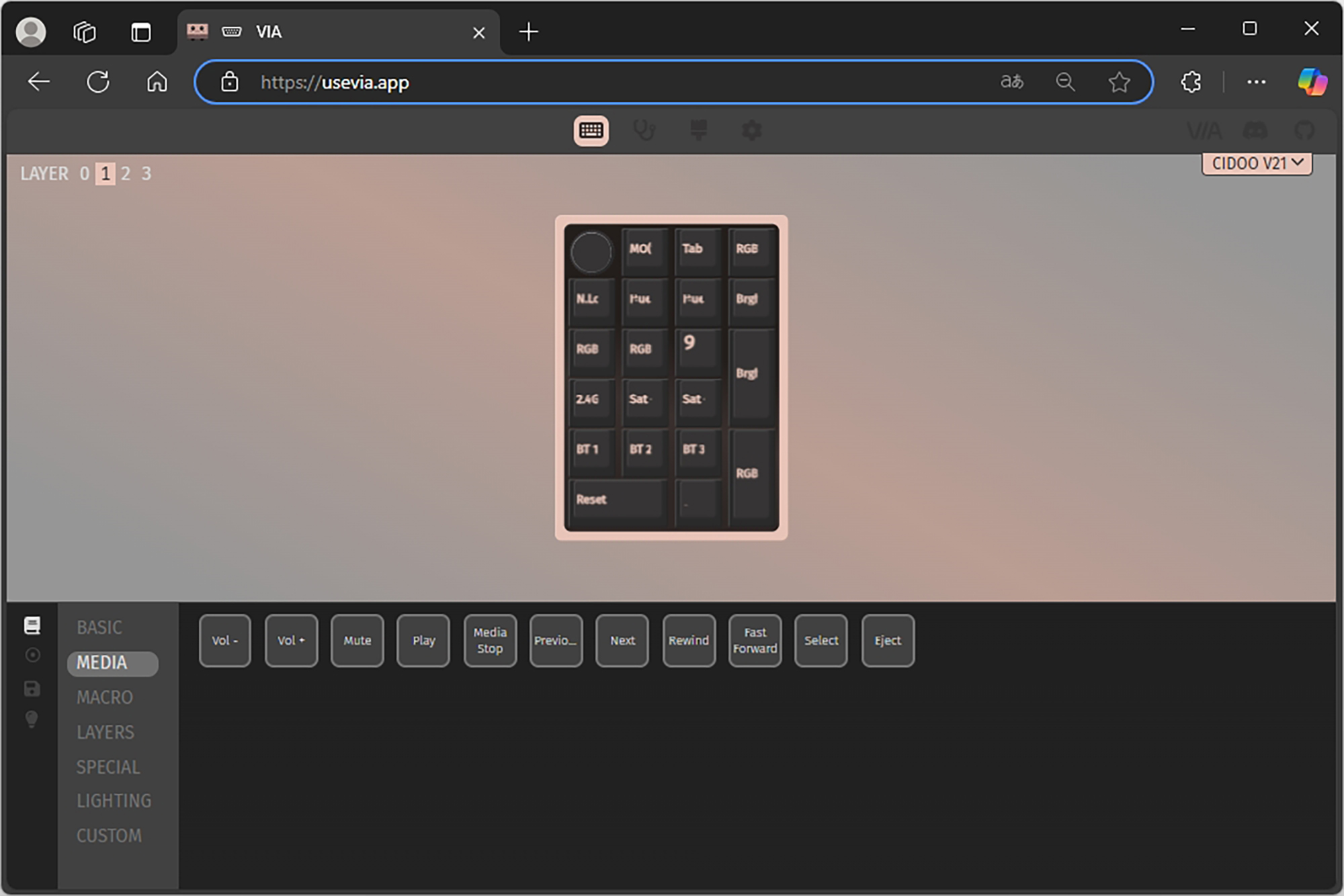Open the VIA settings gear icon

pyautogui.click(x=752, y=130)
